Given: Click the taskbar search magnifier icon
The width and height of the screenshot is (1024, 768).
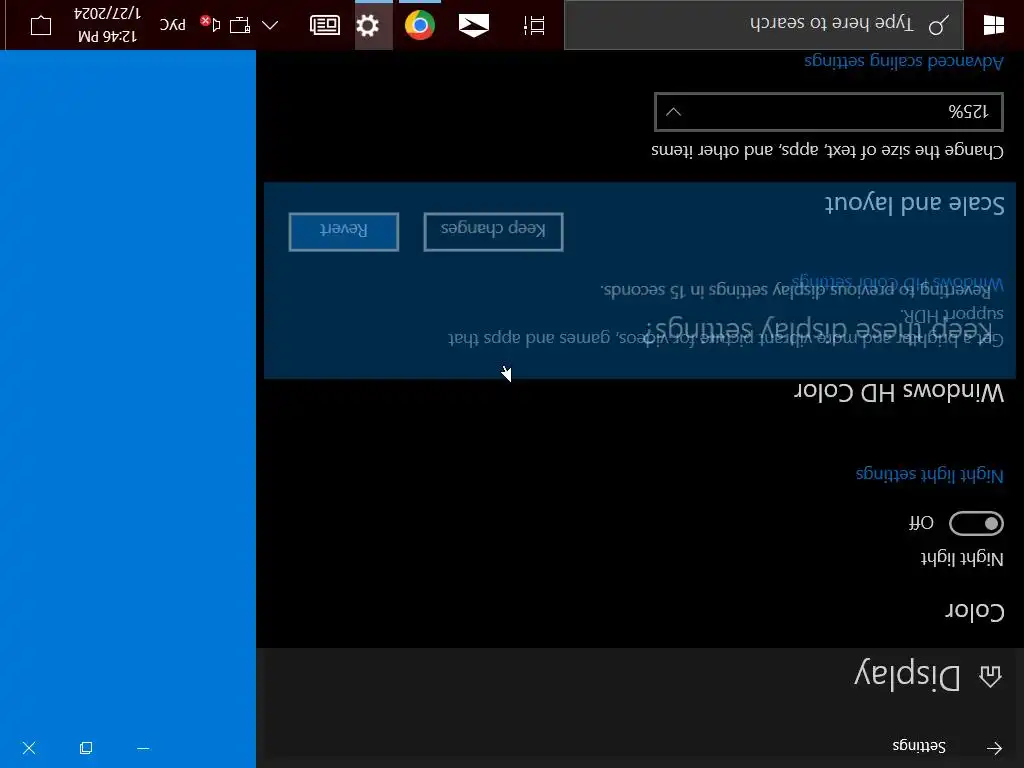Looking at the screenshot, I should tap(938, 25).
